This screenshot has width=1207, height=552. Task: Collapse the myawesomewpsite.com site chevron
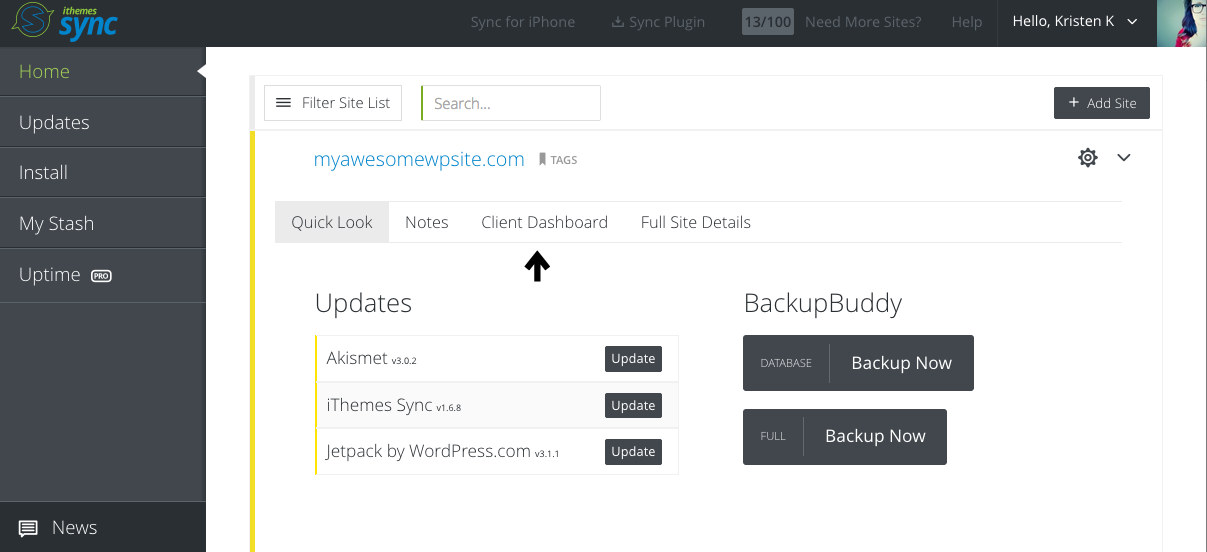(1124, 157)
